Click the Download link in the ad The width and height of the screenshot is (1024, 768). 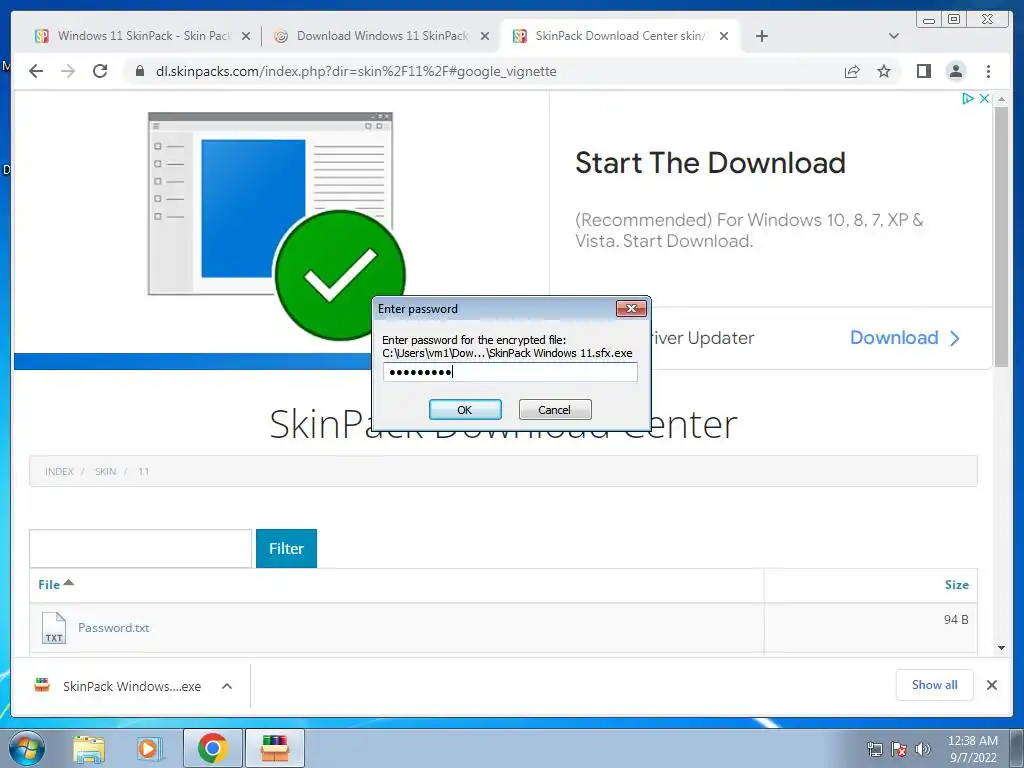coord(904,338)
